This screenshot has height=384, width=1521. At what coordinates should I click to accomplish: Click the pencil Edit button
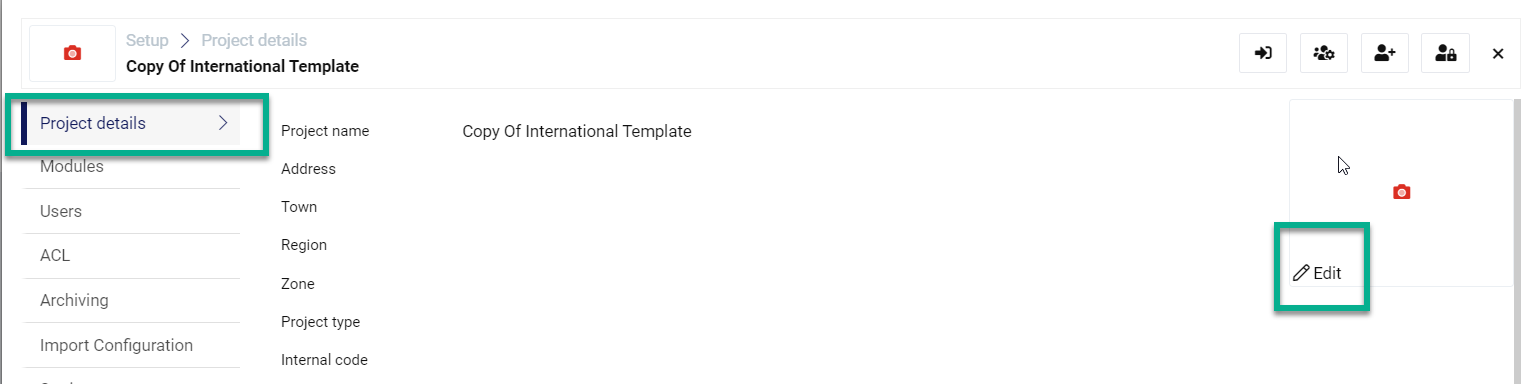tap(1317, 273)
